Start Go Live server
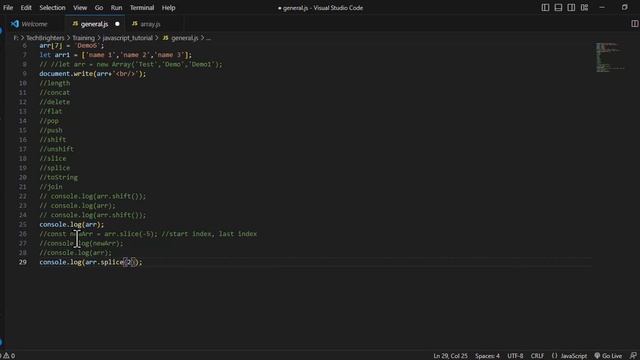Screen dimensions: 640x360 (608, 356)
